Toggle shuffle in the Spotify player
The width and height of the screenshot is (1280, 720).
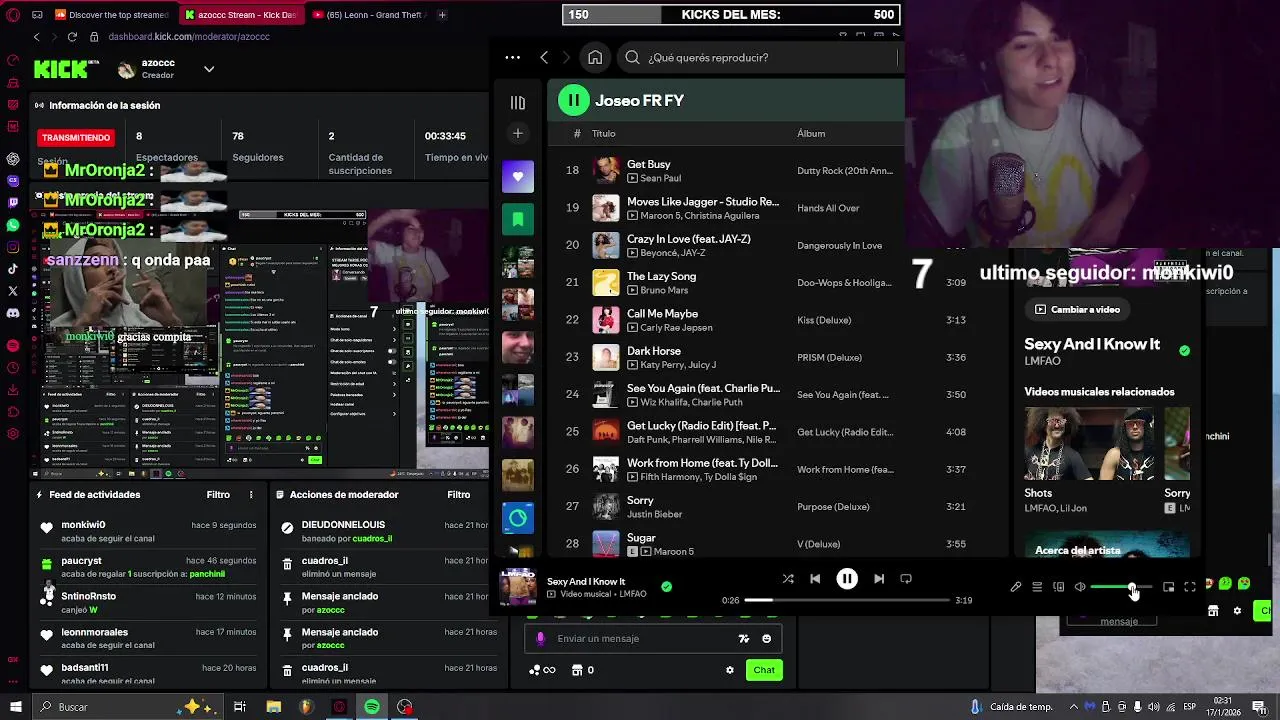[x=788, y=579]
